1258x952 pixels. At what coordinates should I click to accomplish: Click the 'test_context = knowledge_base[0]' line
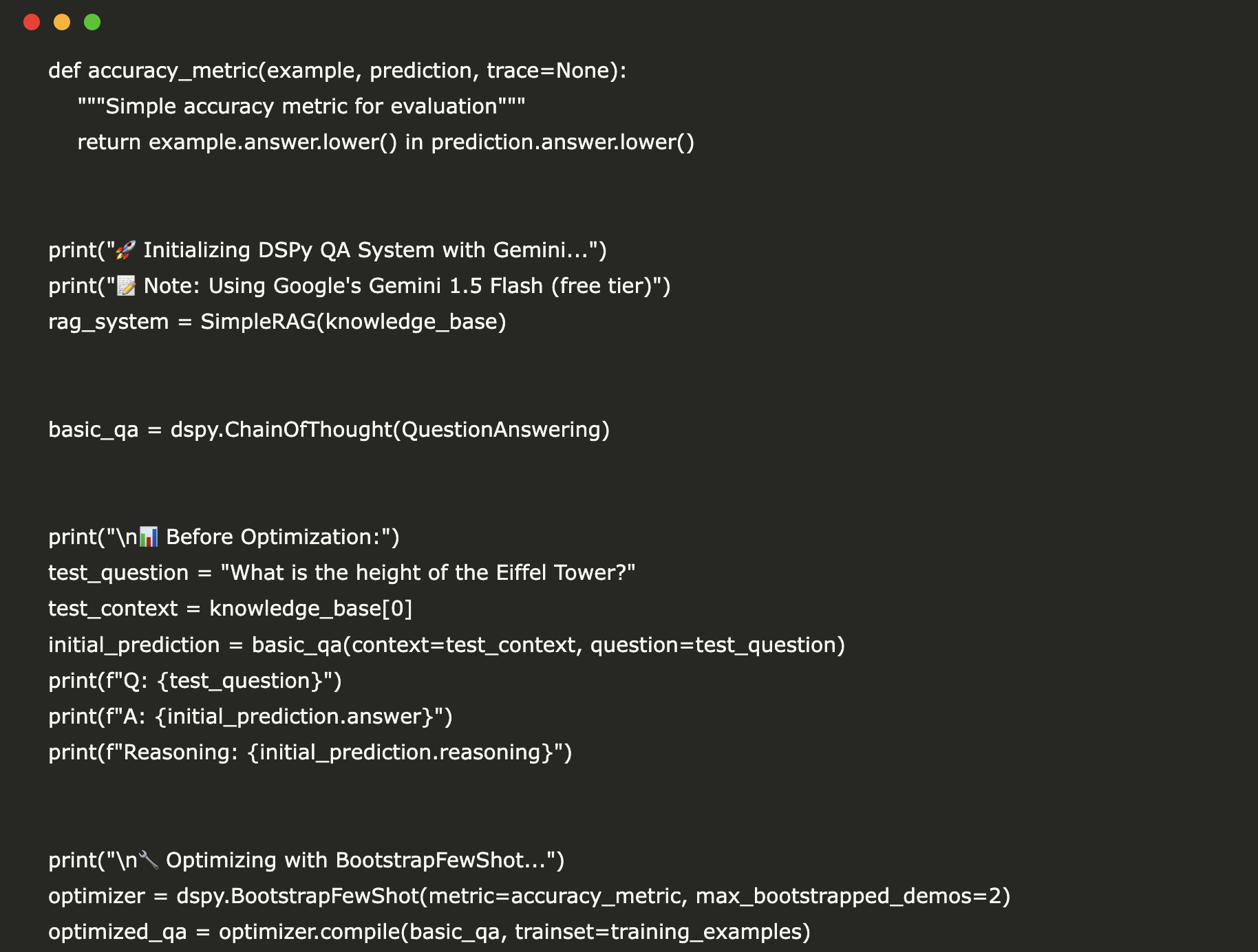point(230,609)
